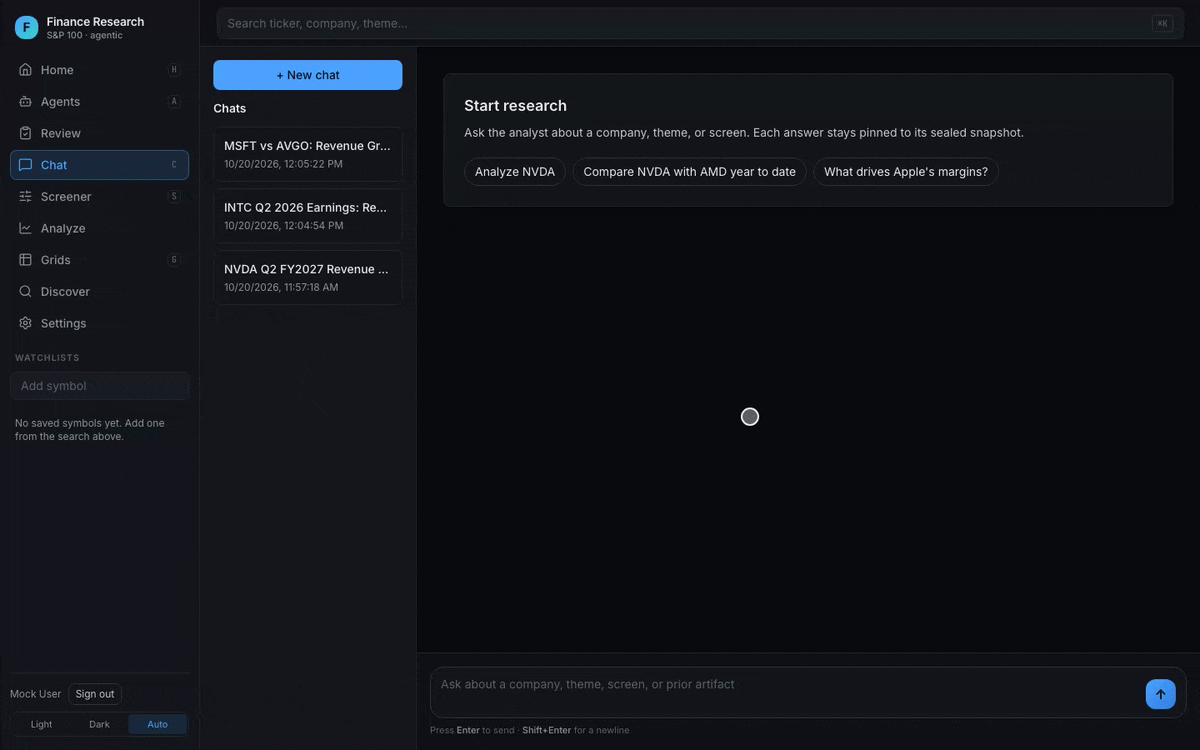Image resolution: width=1200 pixels, height=750 pixels.
Task: Open the Discover page
Action: 99,292
